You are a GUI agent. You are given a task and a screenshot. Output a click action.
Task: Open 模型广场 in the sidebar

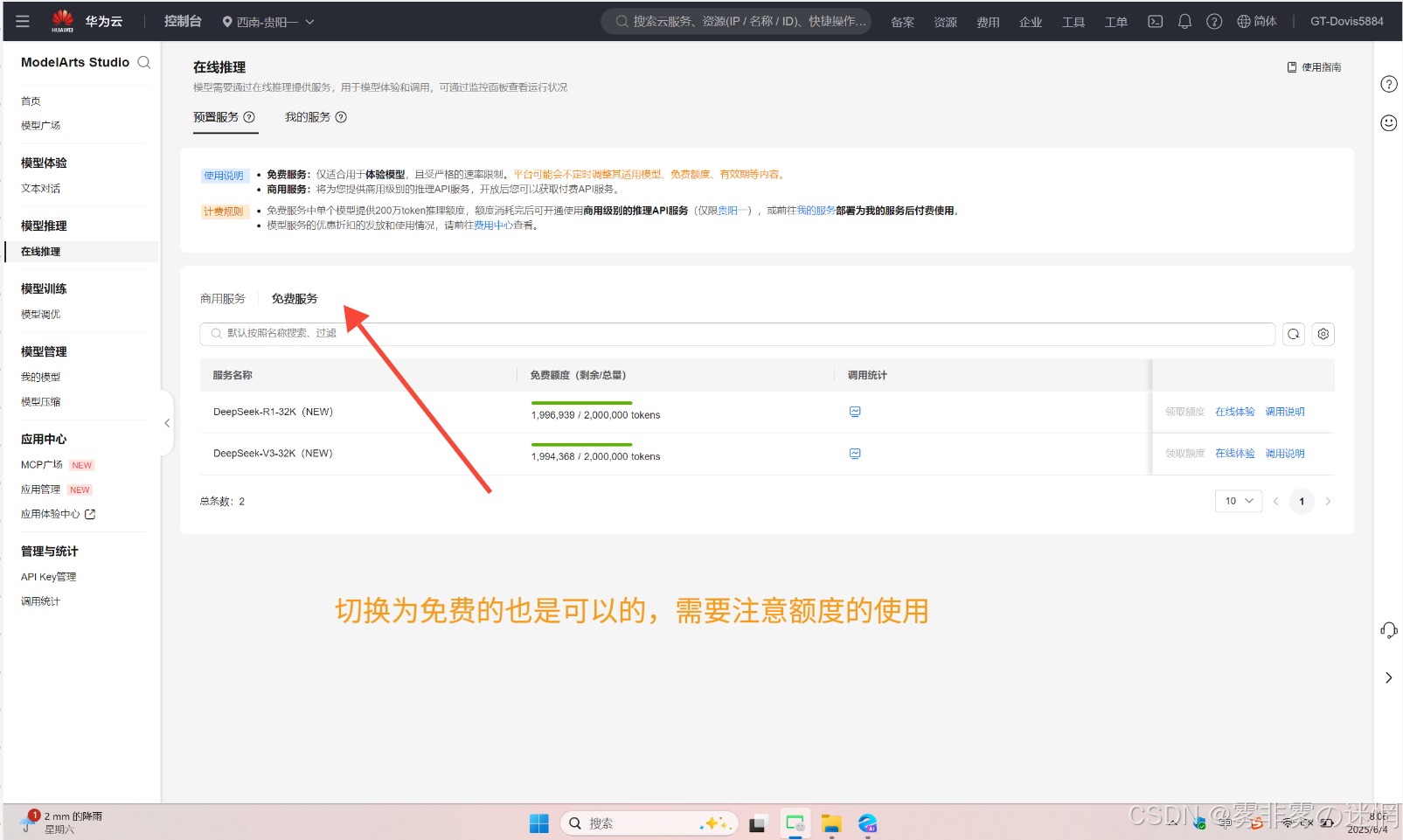click(x=41, y=126)
